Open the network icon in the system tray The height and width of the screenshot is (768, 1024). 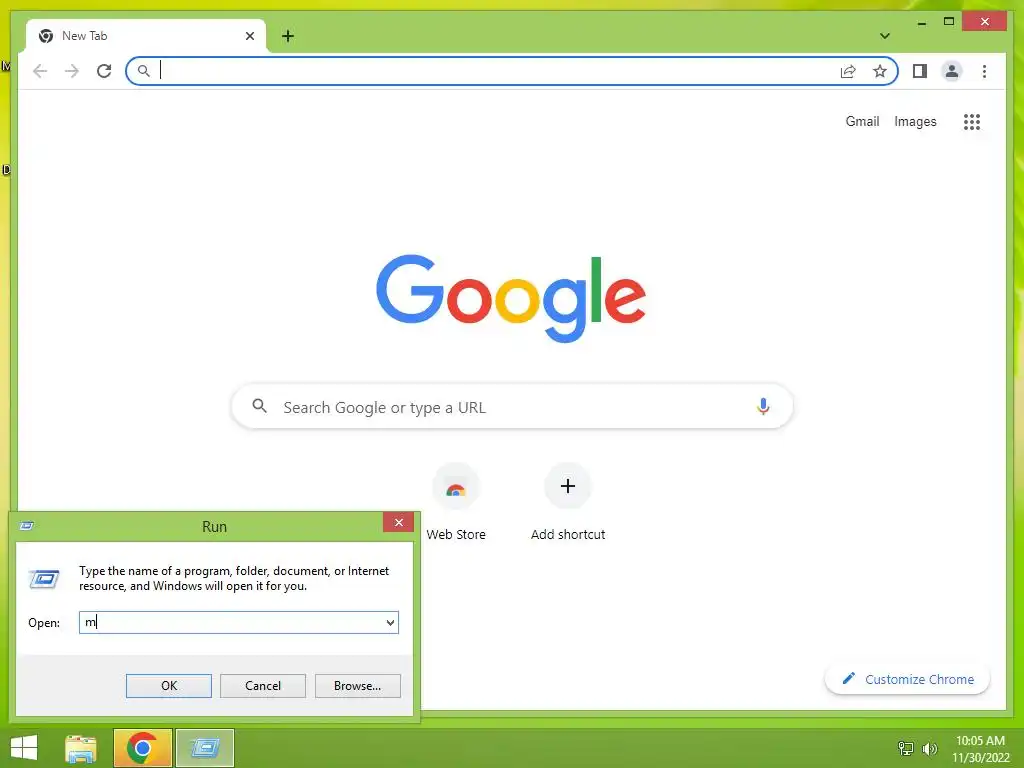click(x=906, y=748)
